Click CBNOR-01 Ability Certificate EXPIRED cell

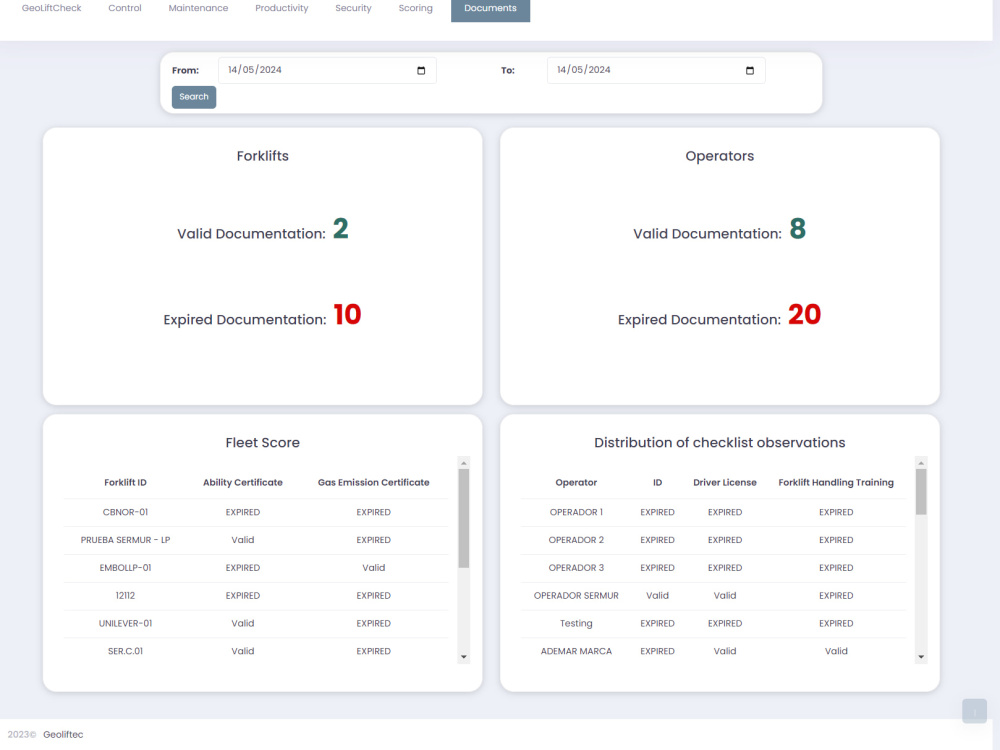point(243,512)
